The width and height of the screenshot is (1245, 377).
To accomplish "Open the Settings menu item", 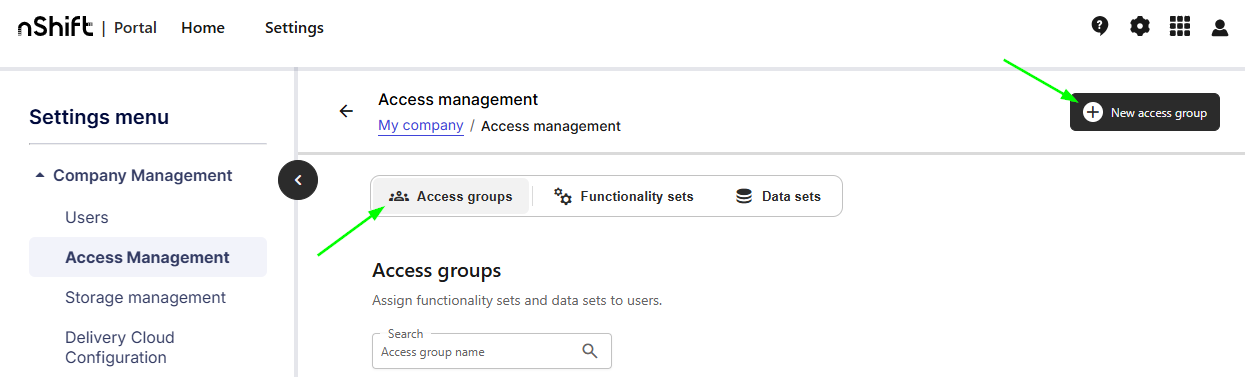I will [x=294, y=28].
